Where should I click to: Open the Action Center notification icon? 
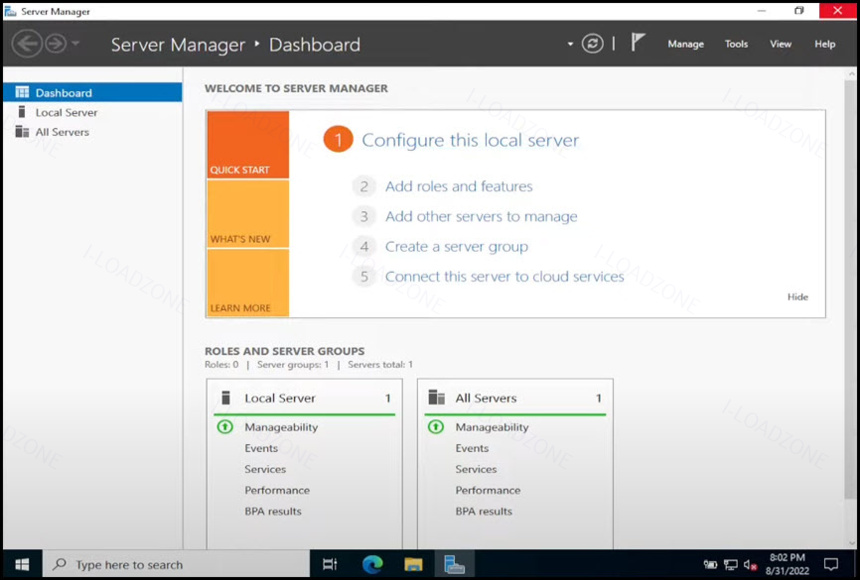831,564
